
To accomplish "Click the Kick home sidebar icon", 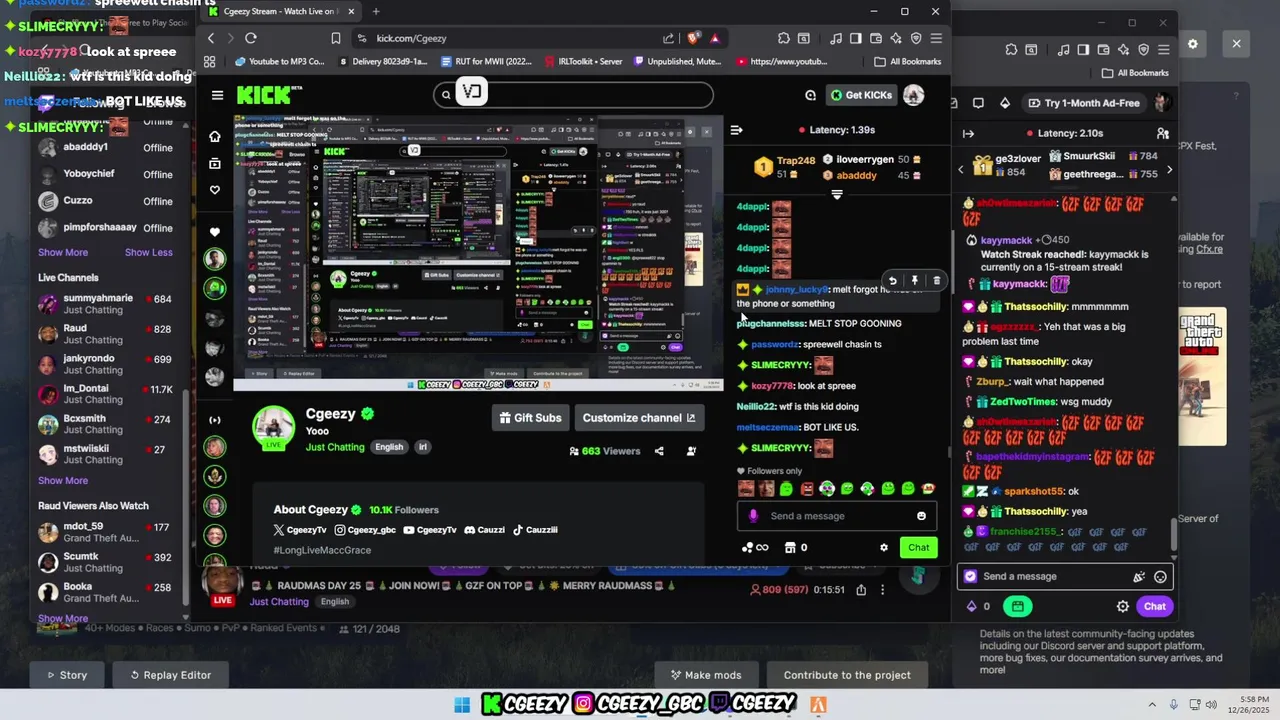I will [215, 136].
